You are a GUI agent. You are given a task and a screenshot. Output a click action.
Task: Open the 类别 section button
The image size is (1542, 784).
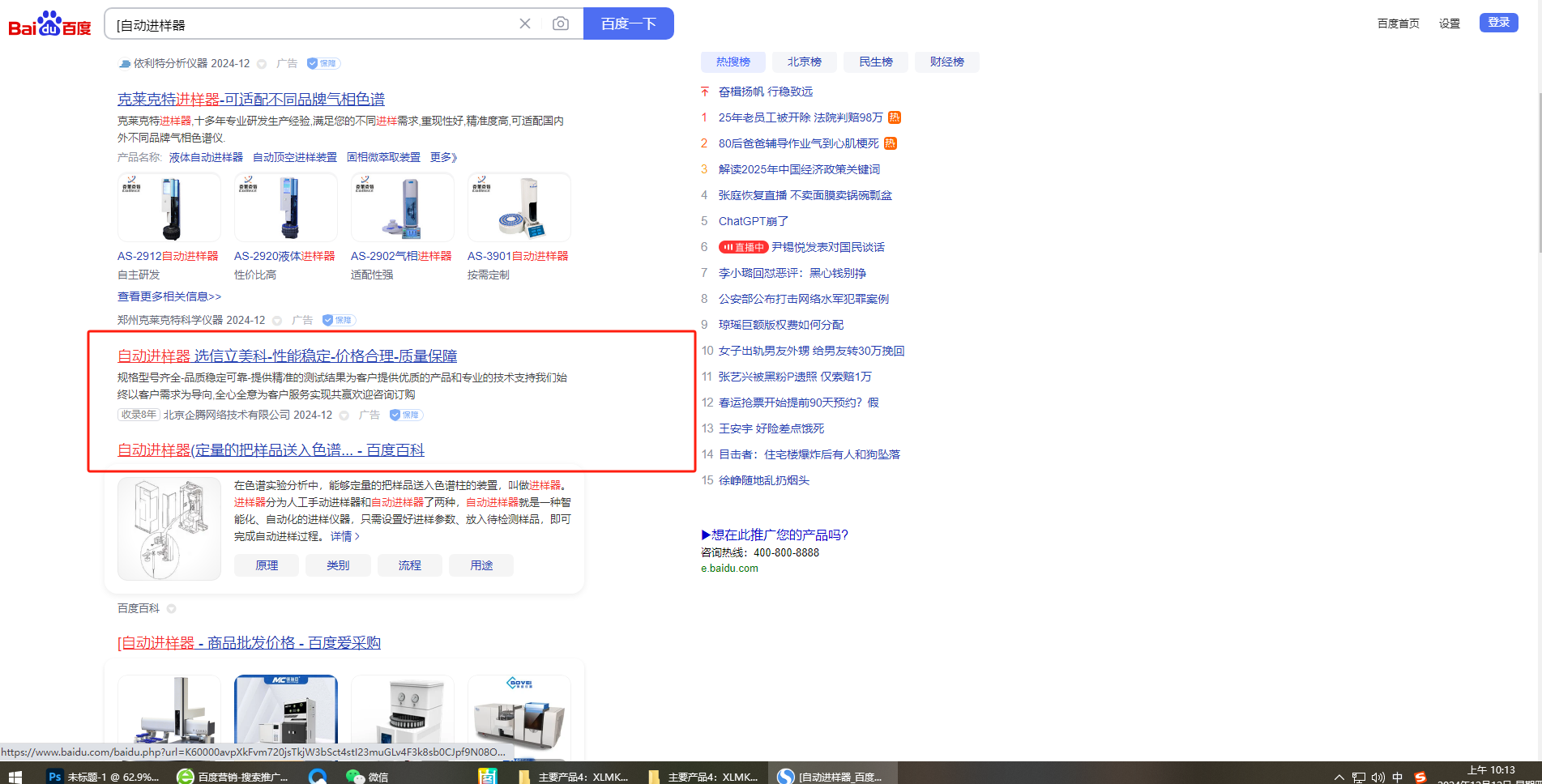[338, 565]
